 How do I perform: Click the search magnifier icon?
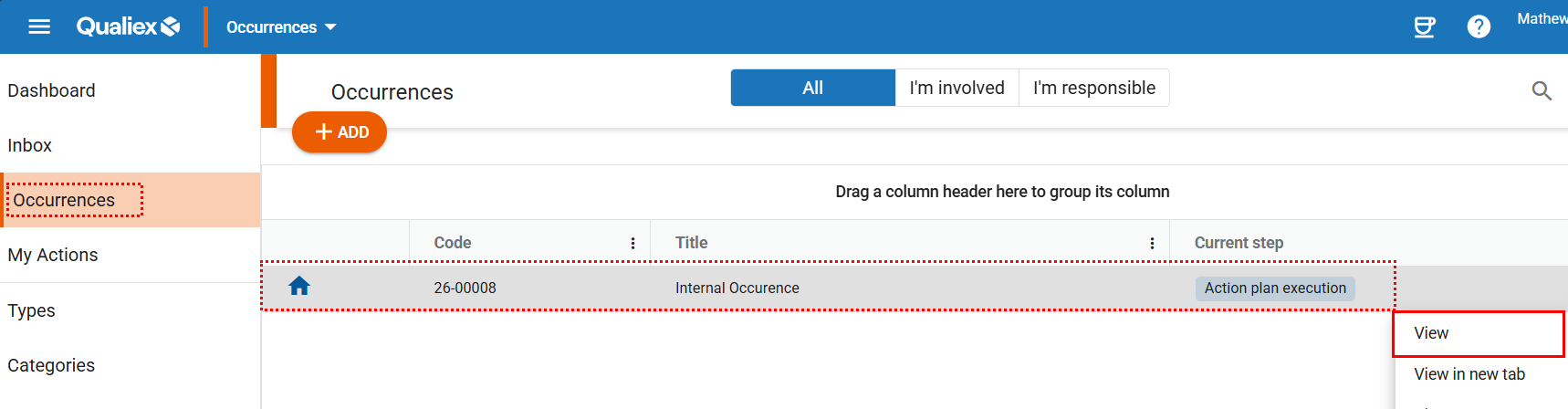(1542, 90)
